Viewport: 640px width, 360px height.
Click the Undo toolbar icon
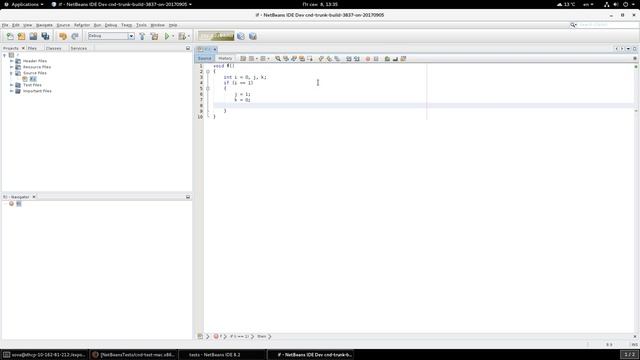click(x=62, y=36)
